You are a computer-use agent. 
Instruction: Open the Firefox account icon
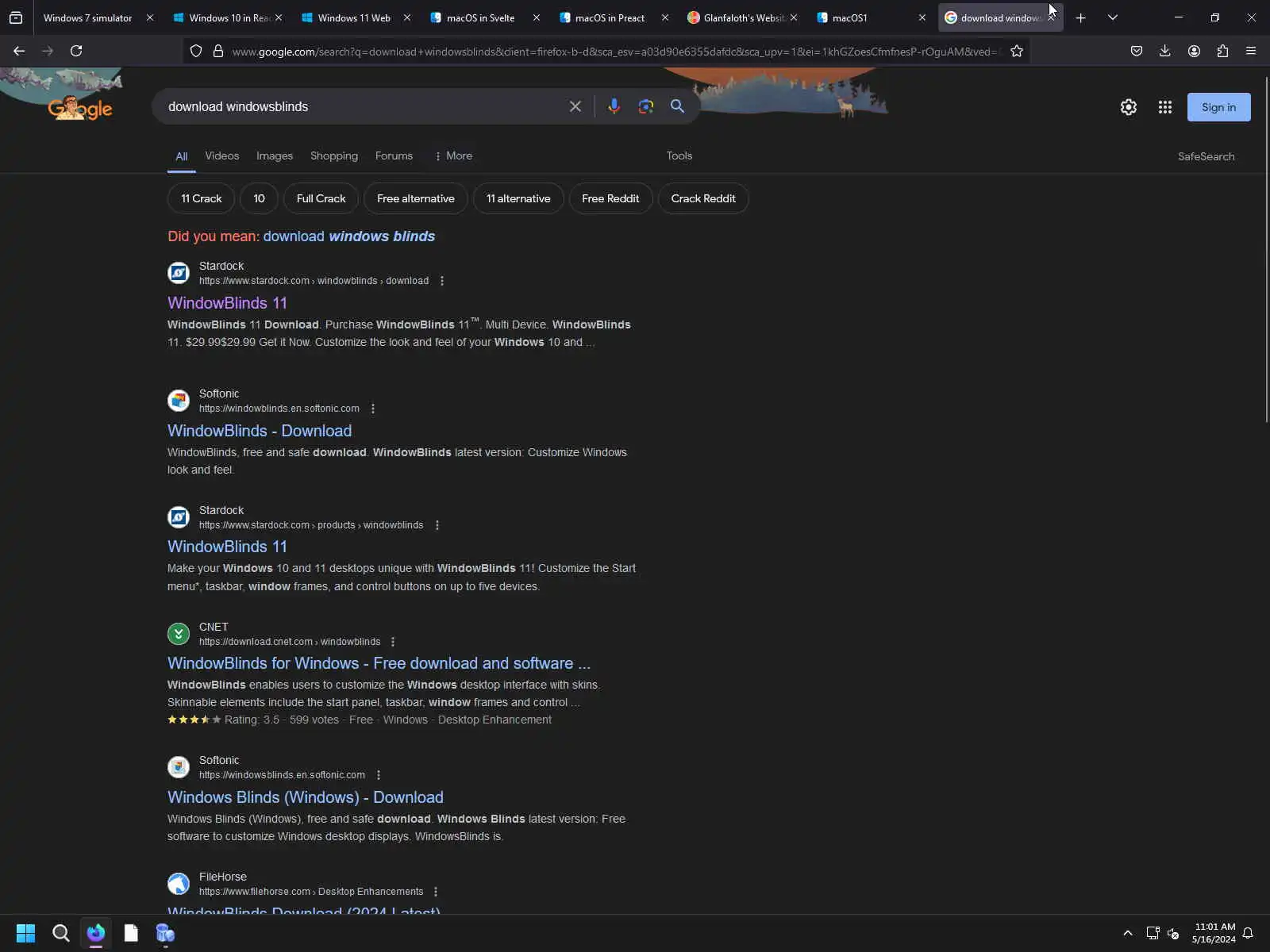[1194, 51]
